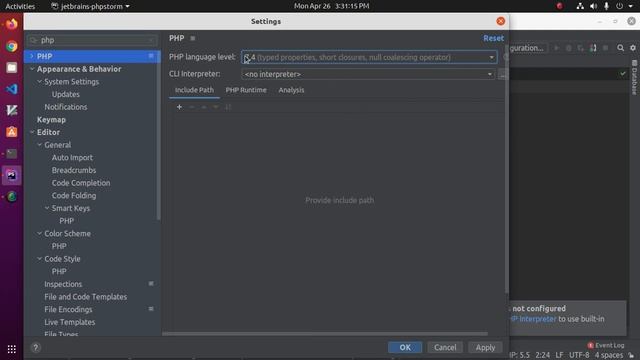Switch to the PHP Runtime tab
This screenshot has width=640, height=360.
246,90
